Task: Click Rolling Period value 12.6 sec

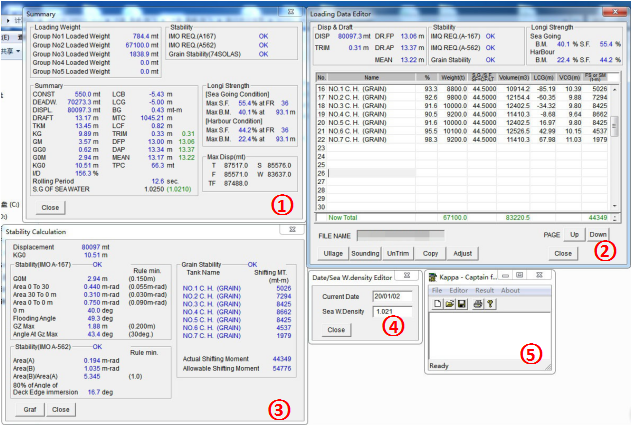Action: click(165, 181)
